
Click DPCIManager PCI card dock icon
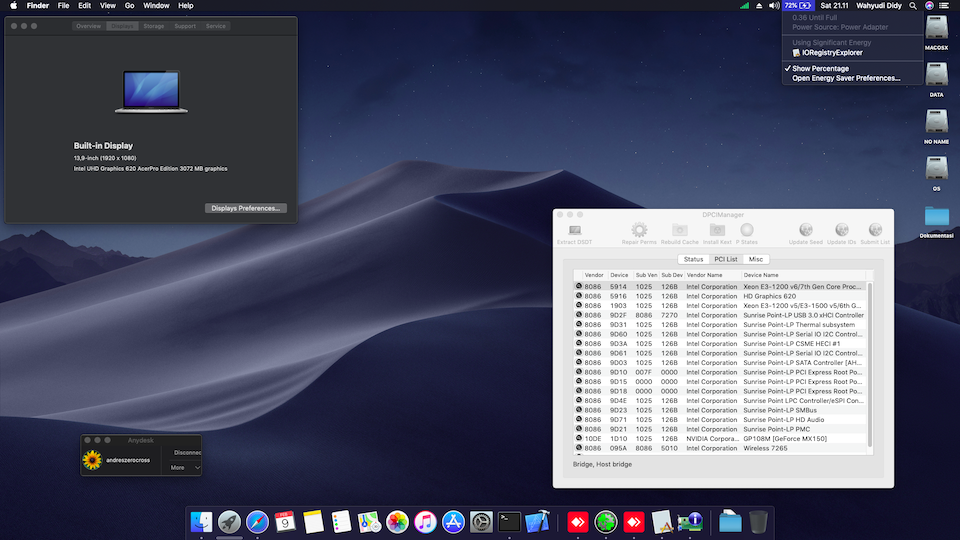[690, 522]
